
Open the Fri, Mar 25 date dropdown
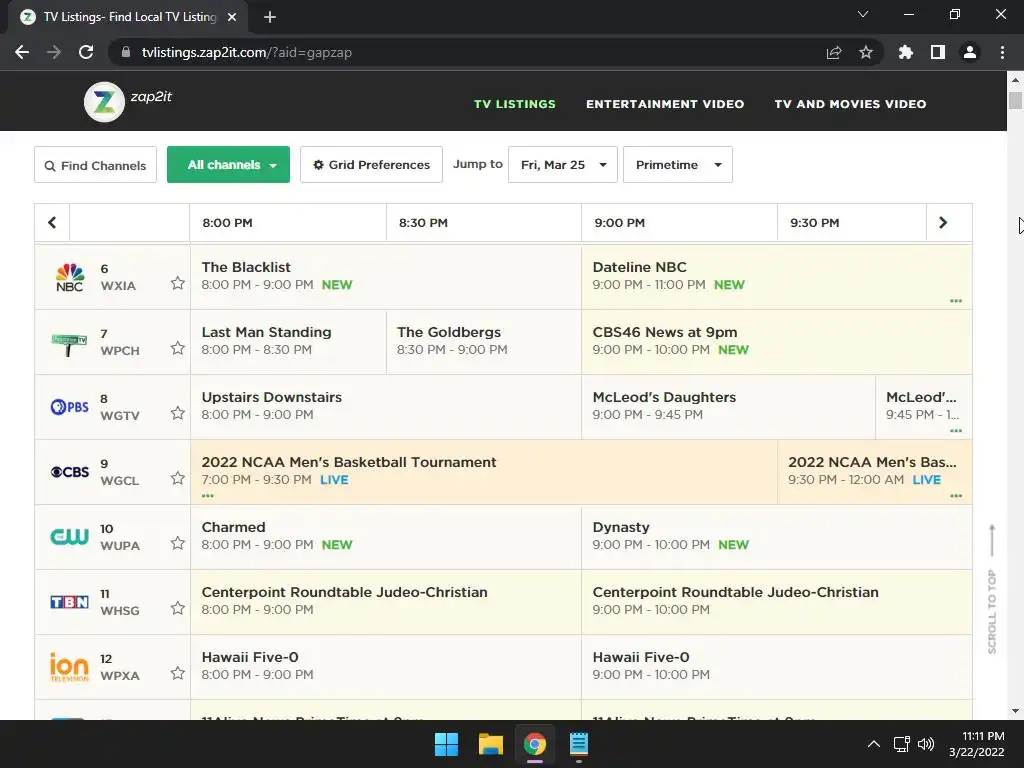(x=563, y=165)
